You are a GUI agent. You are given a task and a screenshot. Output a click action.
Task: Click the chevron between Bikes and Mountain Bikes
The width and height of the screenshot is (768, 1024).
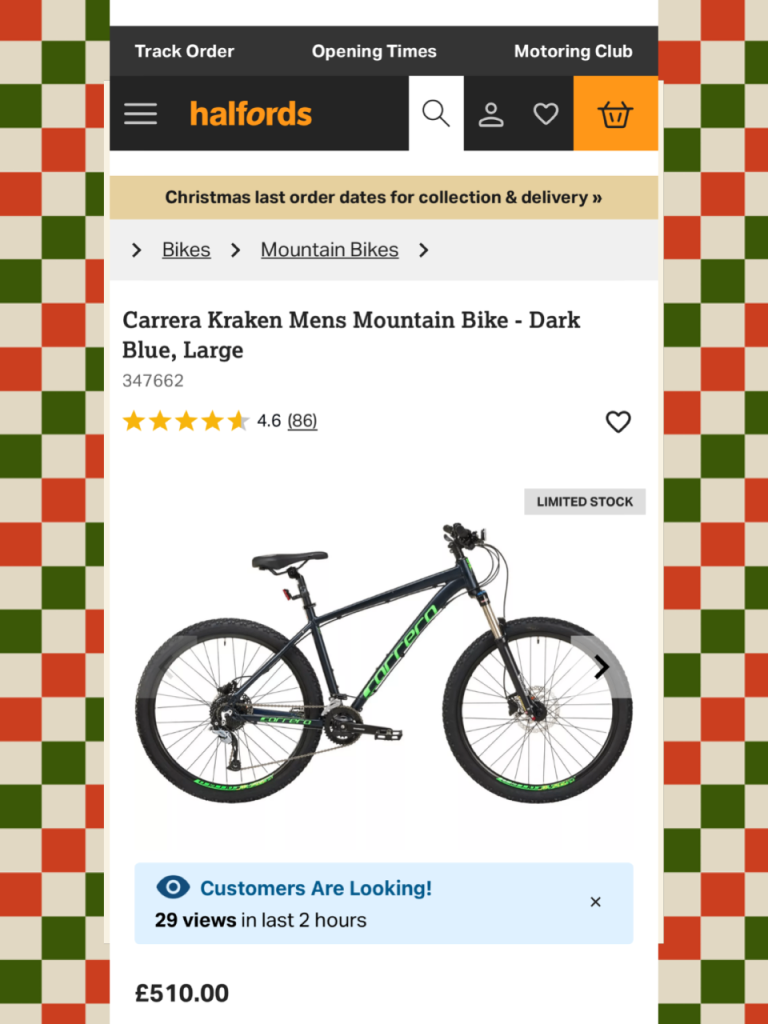tap(236, 250)
